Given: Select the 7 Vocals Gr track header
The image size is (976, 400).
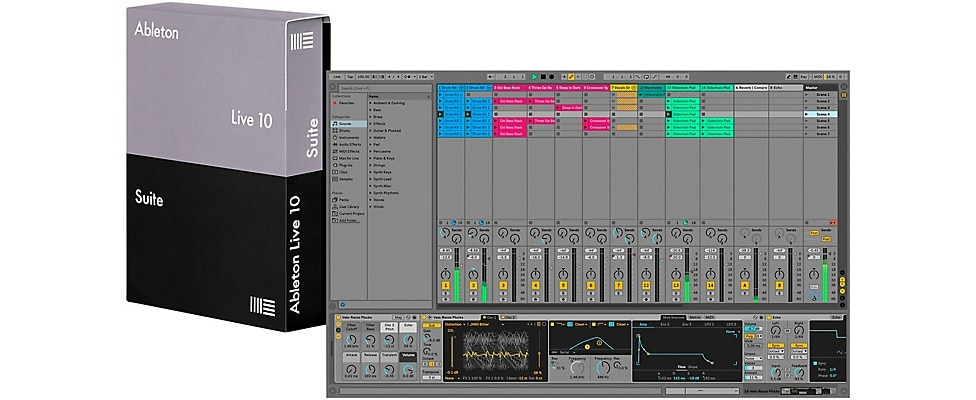Looking at the screenshot, I should (x=624, y=88).
